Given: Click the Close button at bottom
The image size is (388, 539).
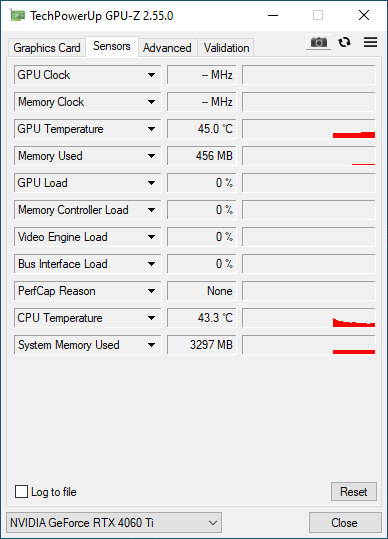Looking at the screenshot, I should tap(345, 522).
